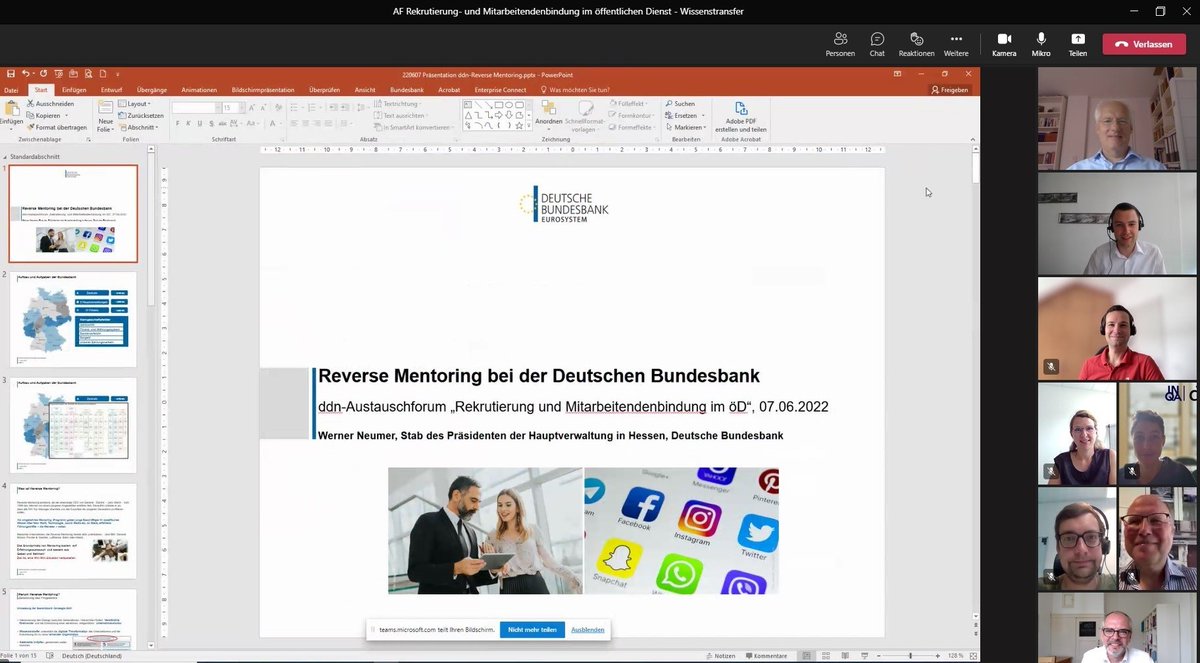Open the Ersetzen dropdown
The height and width of the screenshot is (663, 1200).
(x=685, y=116)
